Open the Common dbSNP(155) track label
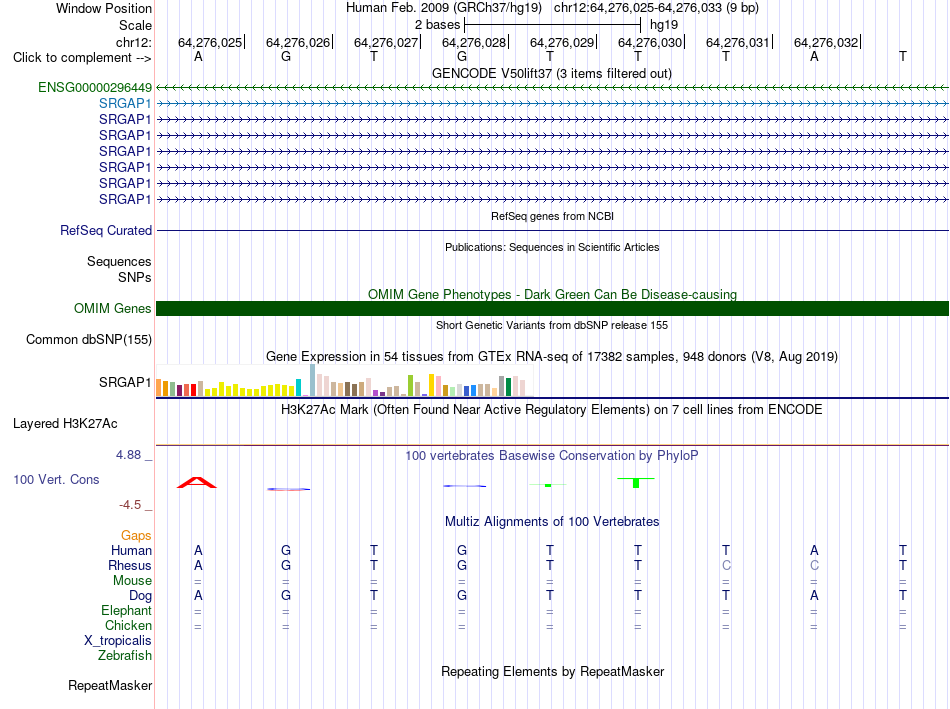This screenshot has width=950, height=709. 88,339
